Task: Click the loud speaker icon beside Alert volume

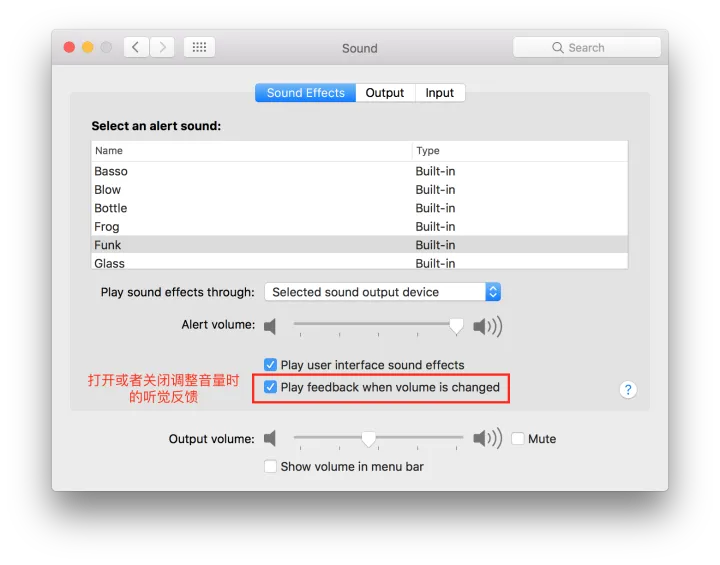Action: pyautogui.click(x=488, y=326)
